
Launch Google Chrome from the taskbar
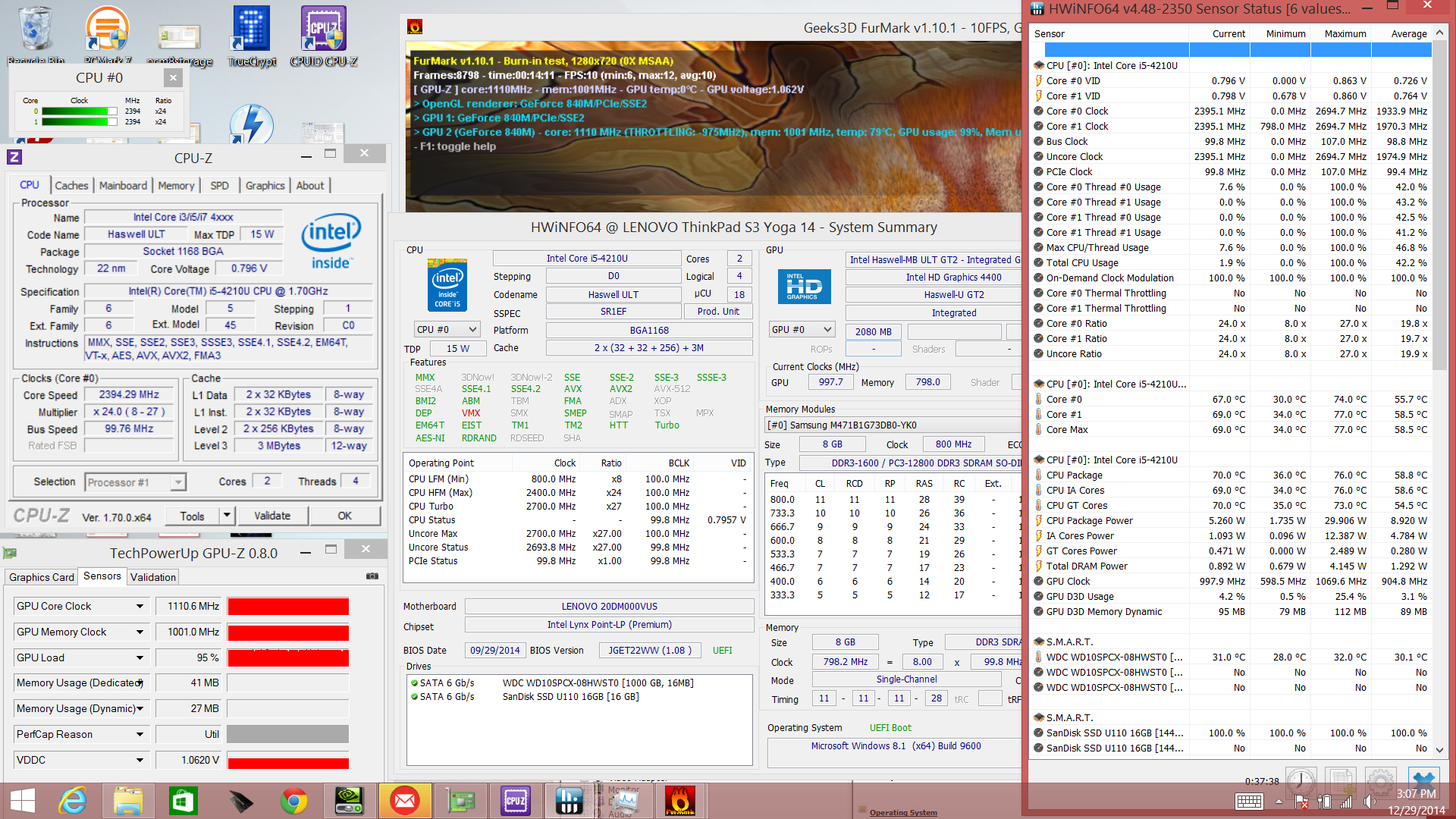294,801
